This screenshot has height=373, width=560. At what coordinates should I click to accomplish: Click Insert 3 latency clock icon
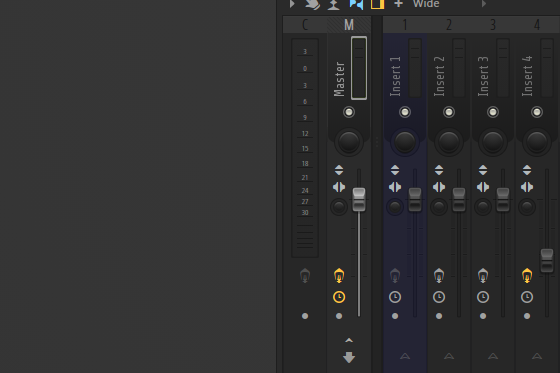click(483, 297)
